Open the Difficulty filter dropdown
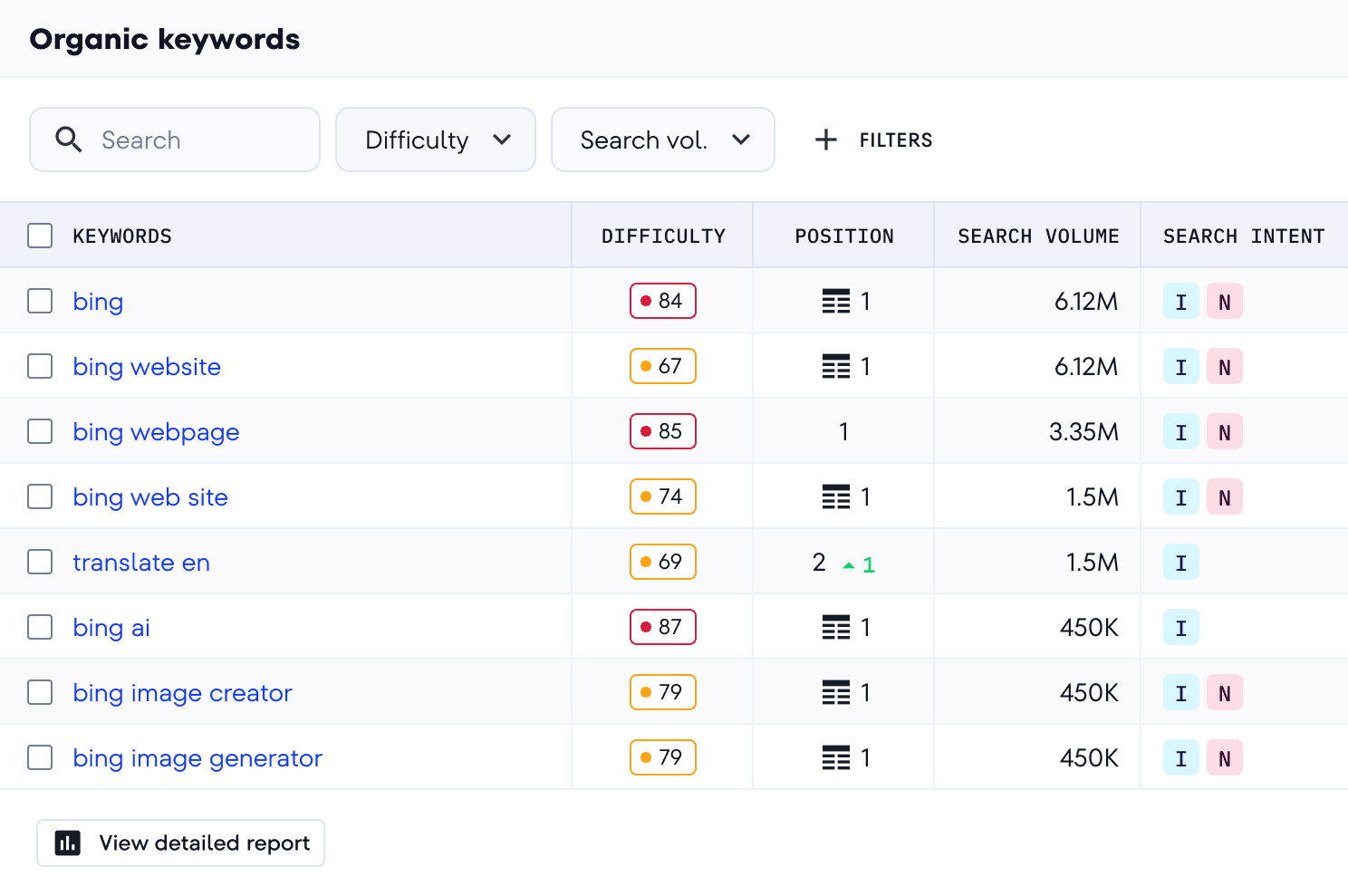This screenshot has width=1348, height=896. click(435, 140)
